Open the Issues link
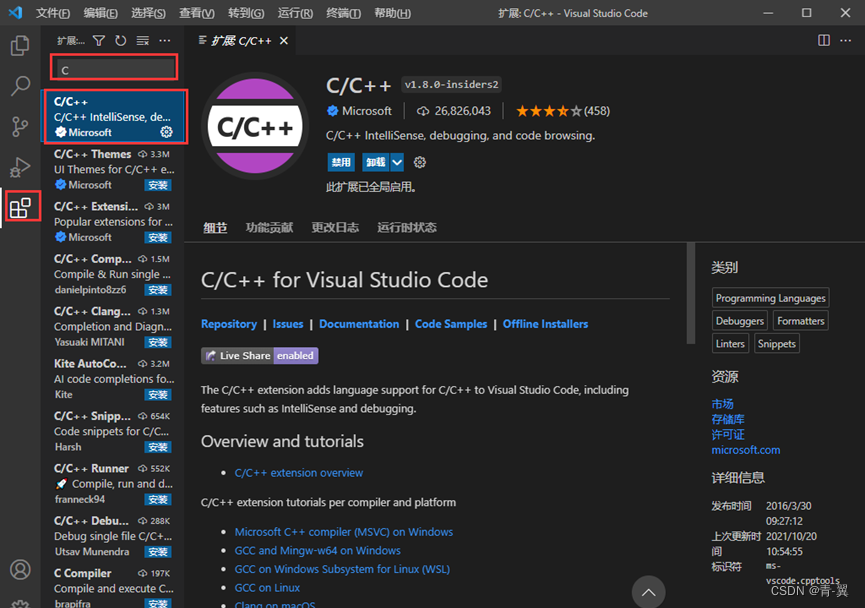Viewport: 865px width, 608px height. point(288,324)
